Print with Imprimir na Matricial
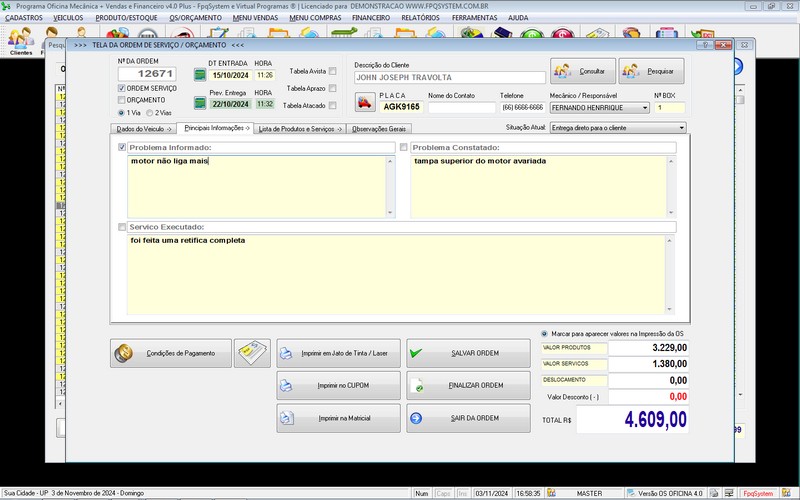This screenshot has width=800, height=500. pos(339,418)
